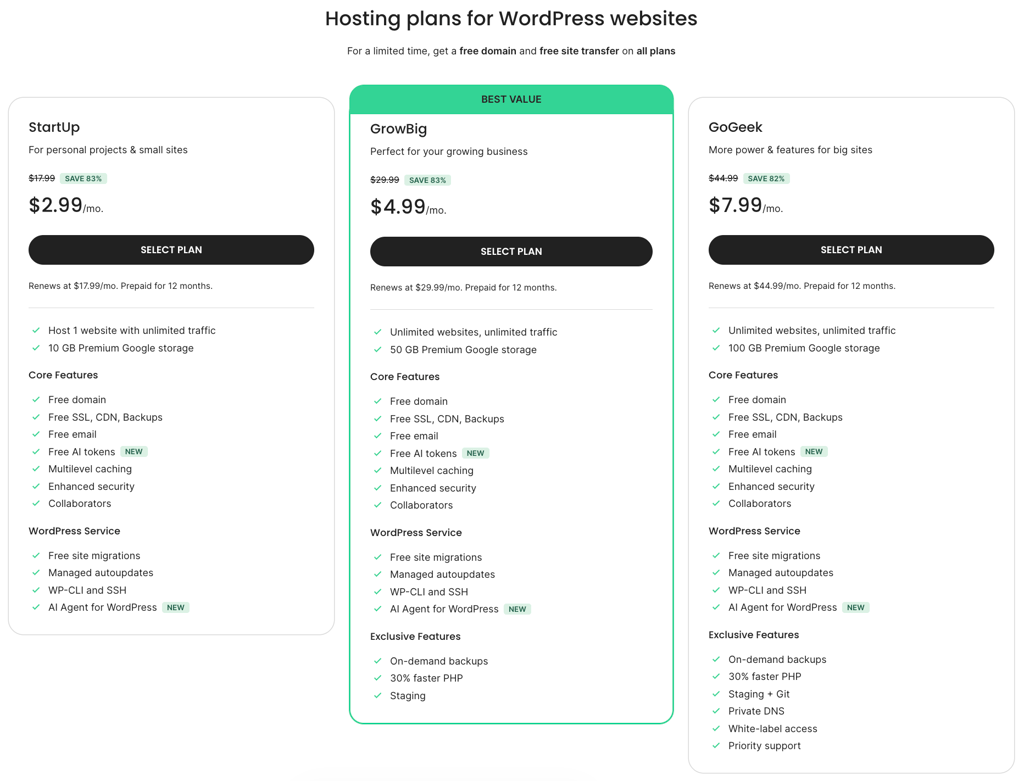This screenshot has height=781, width=1024.
Task: Click checkmark beside 'Priority support'
Action: click(x=716, y=746)
